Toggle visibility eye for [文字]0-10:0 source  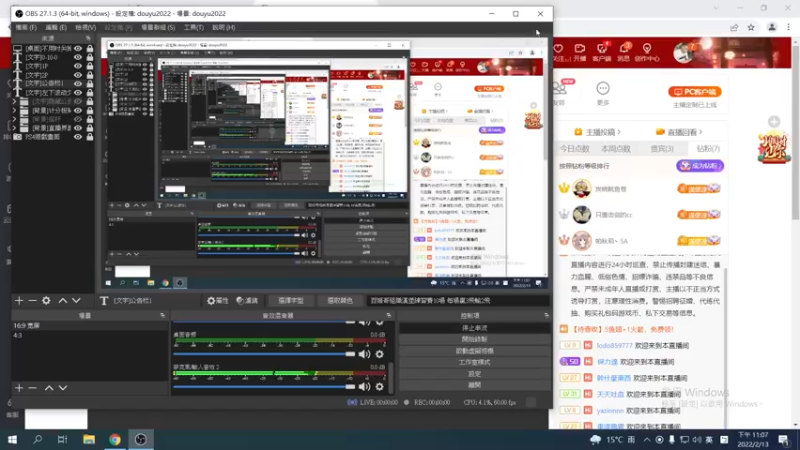point(78,57)
